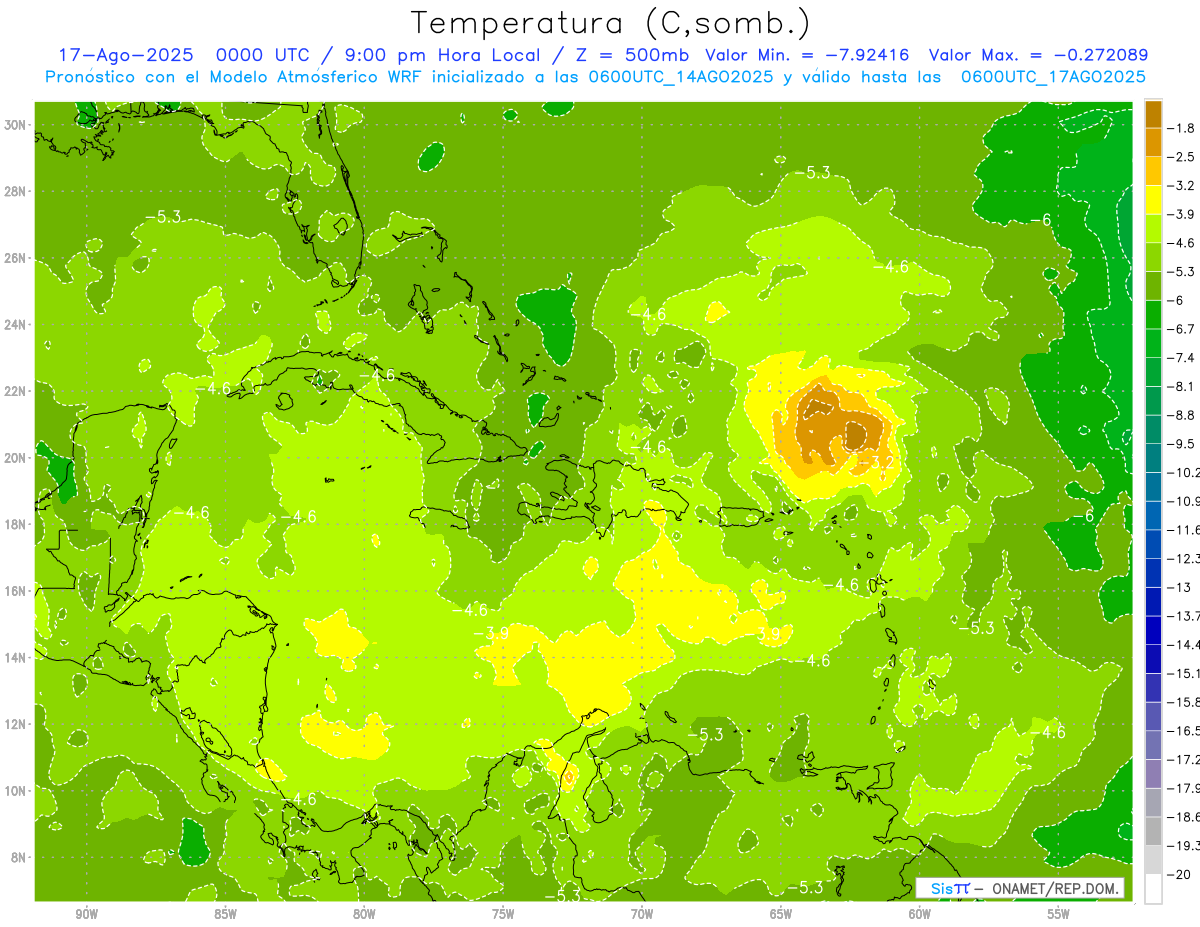Image resolution: width=1200 pixels, height=927 pixels.
Task: Click the brown swatch above -1.8 in legend
Action: click(x=1153, y=114)
